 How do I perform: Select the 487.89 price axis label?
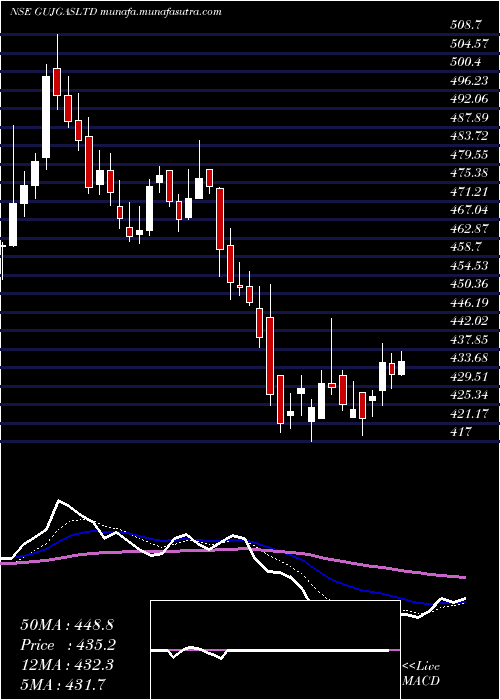[x=469, y=118]
